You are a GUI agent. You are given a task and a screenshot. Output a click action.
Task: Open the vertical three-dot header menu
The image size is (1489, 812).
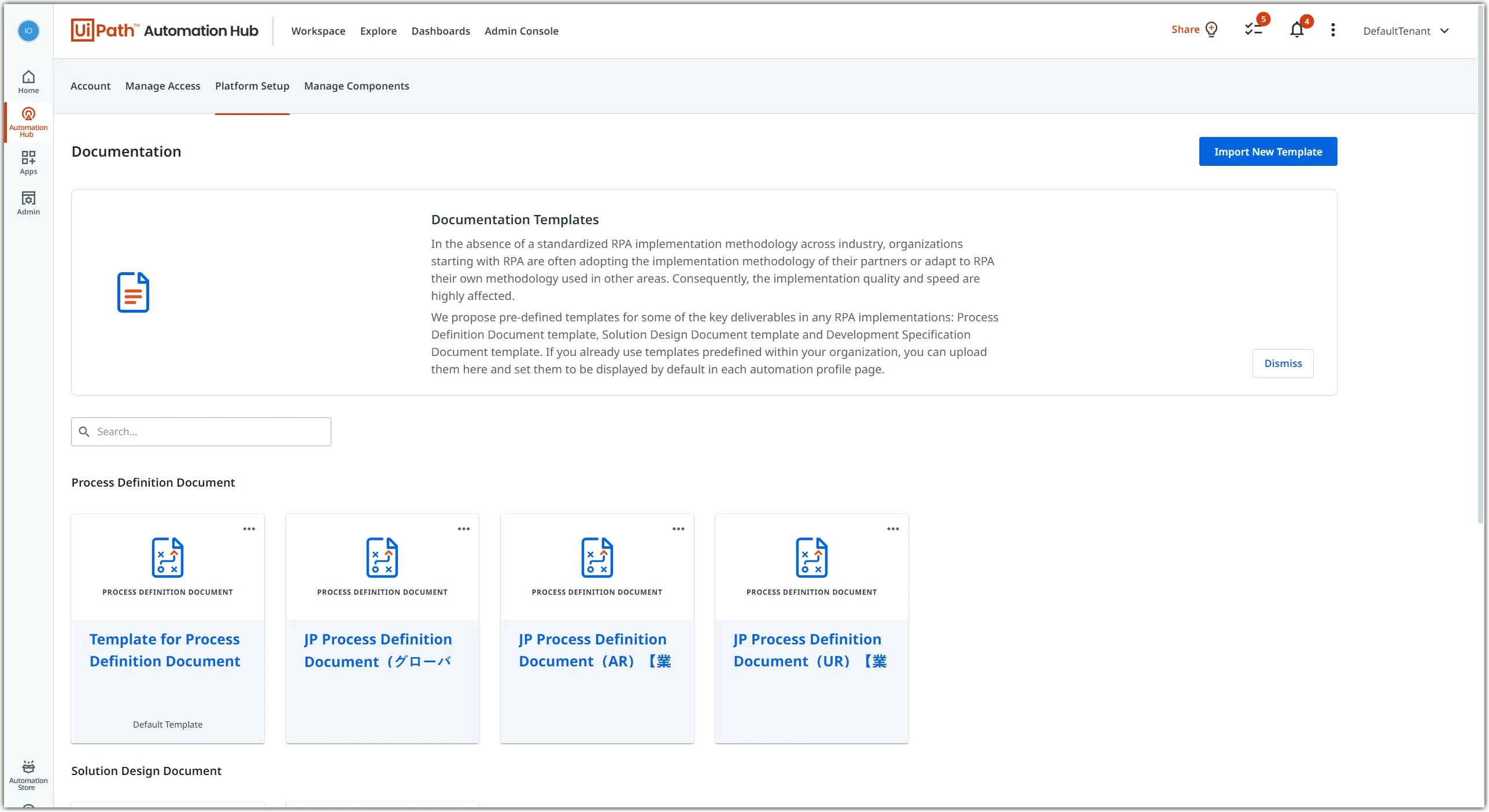(1333, 30)
